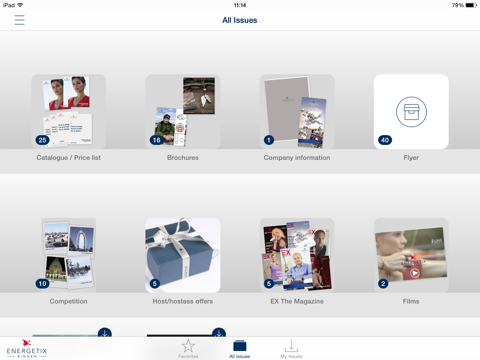Tap the play icon on Films thumbnail
480x360 pixels.
(414, 273)
